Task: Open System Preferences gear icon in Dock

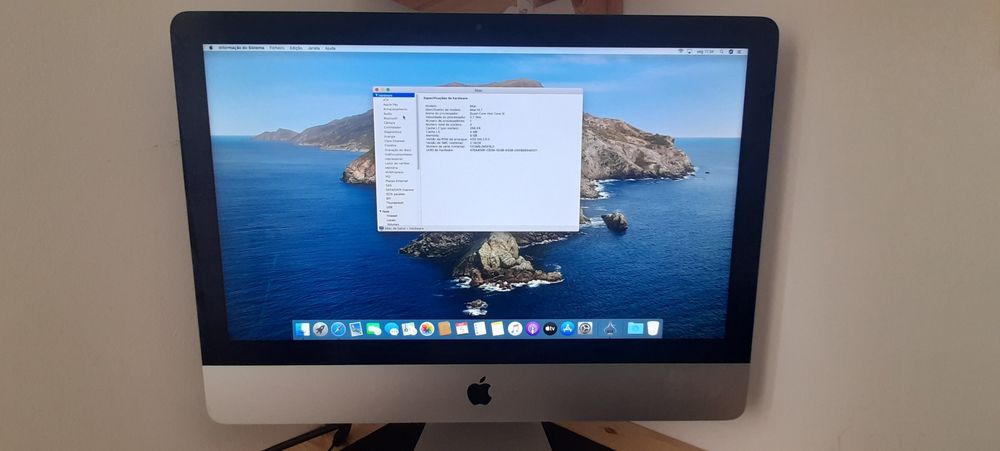Action: (585, 329)
